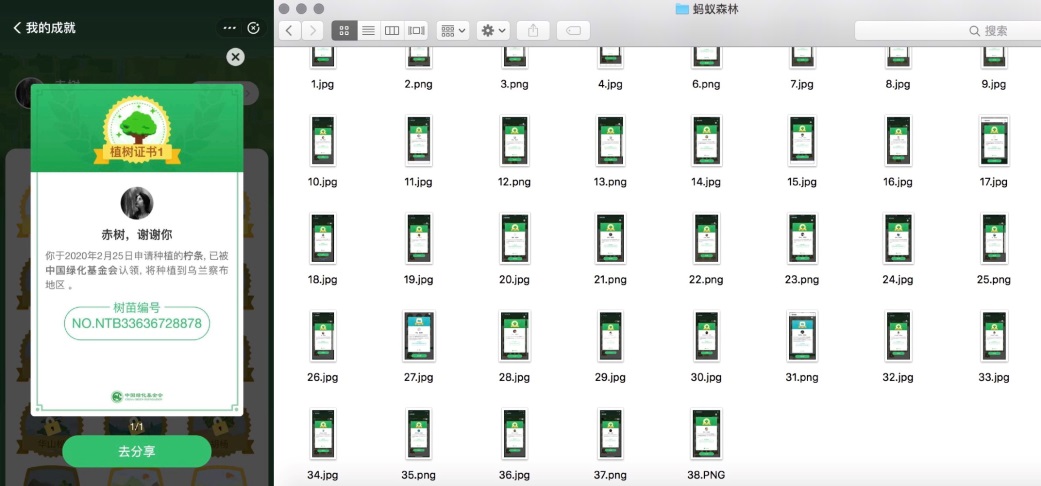This screenshot has width=1041, height=486.
Task: Select the 26.jpg thumbnail
Action: pyautogui.click(x=323, y=336)
